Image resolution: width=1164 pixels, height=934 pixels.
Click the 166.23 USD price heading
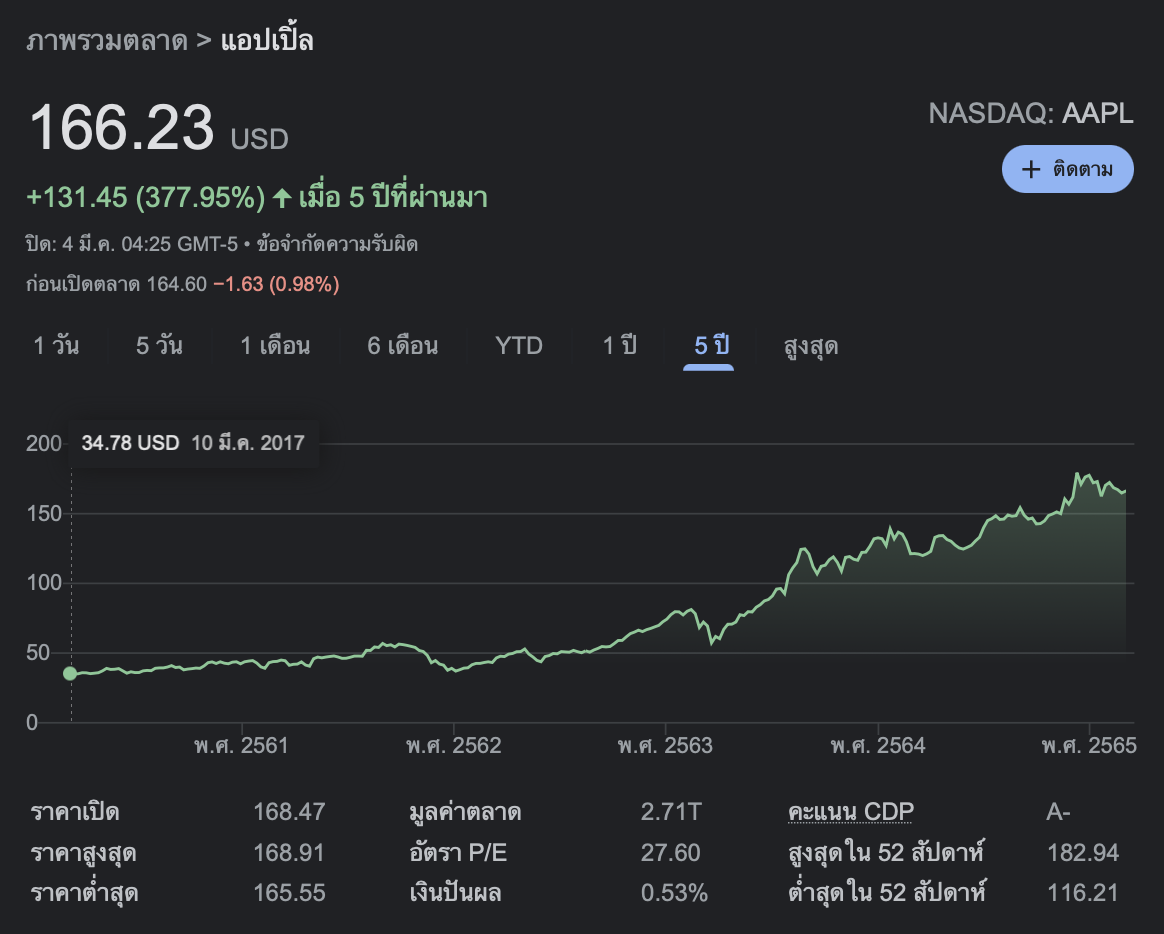coord(158,130)
